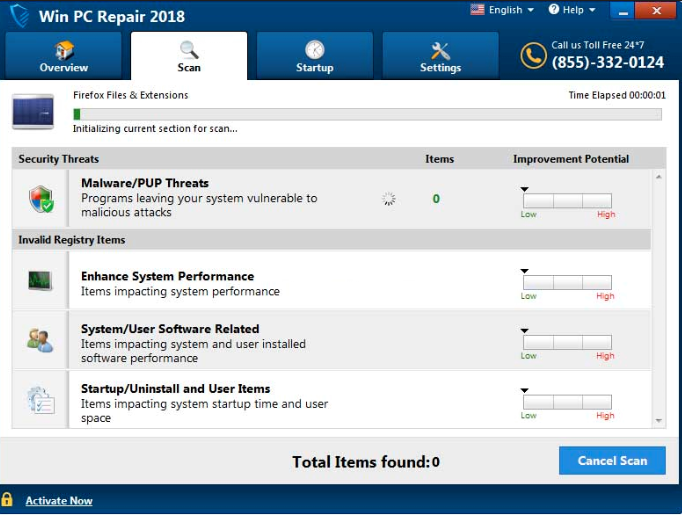Click the gold padlock activation icon

pos(8,500)
